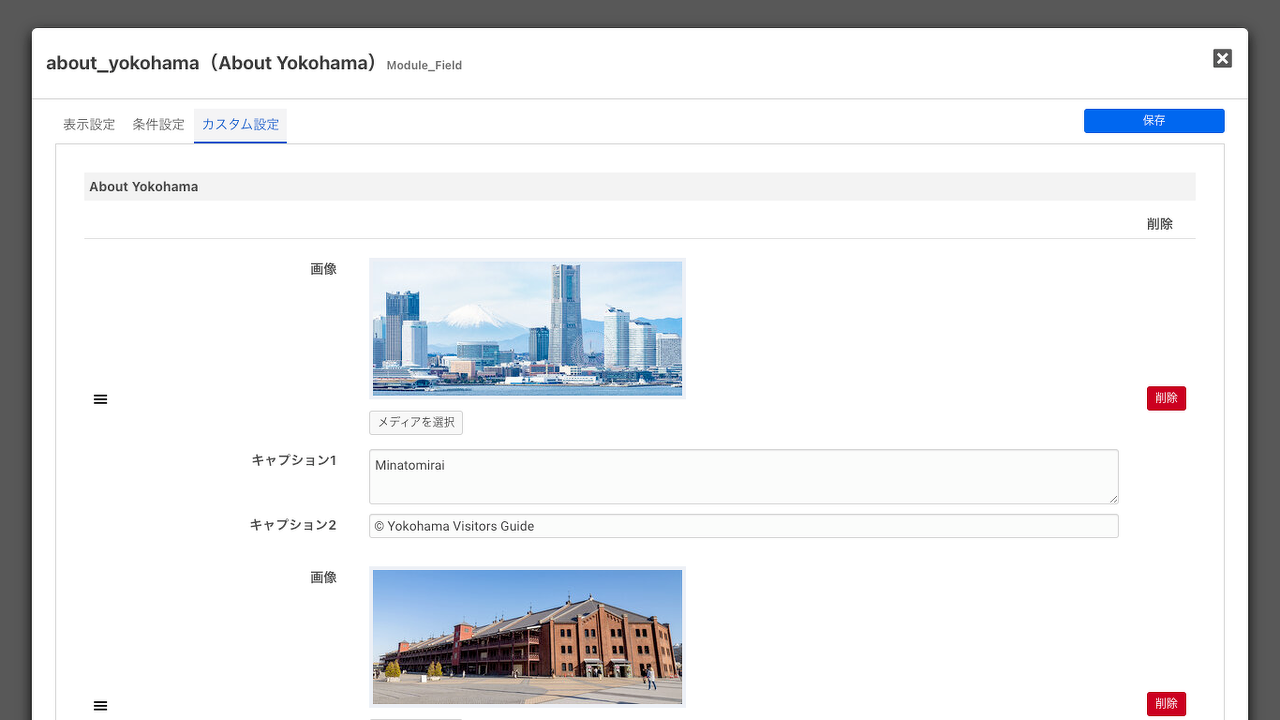Click the キャプション1 field label

293,461
